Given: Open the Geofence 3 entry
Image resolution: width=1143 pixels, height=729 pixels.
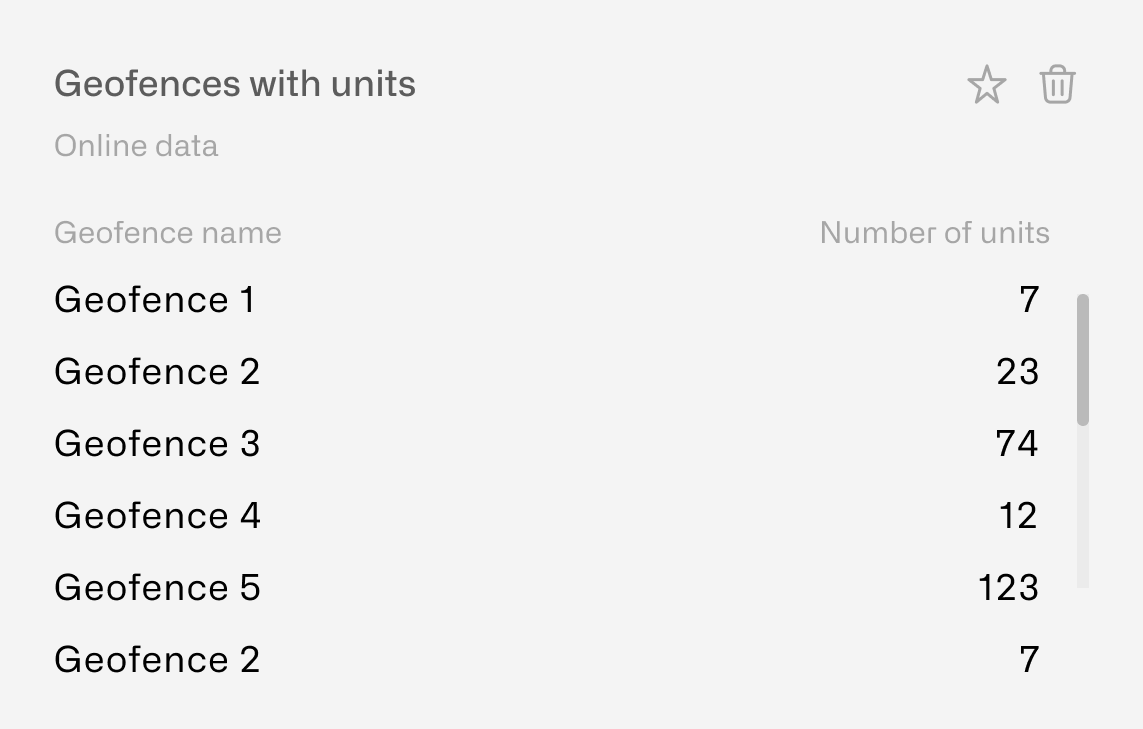Looking at the screenshot, I should (157, 444).
